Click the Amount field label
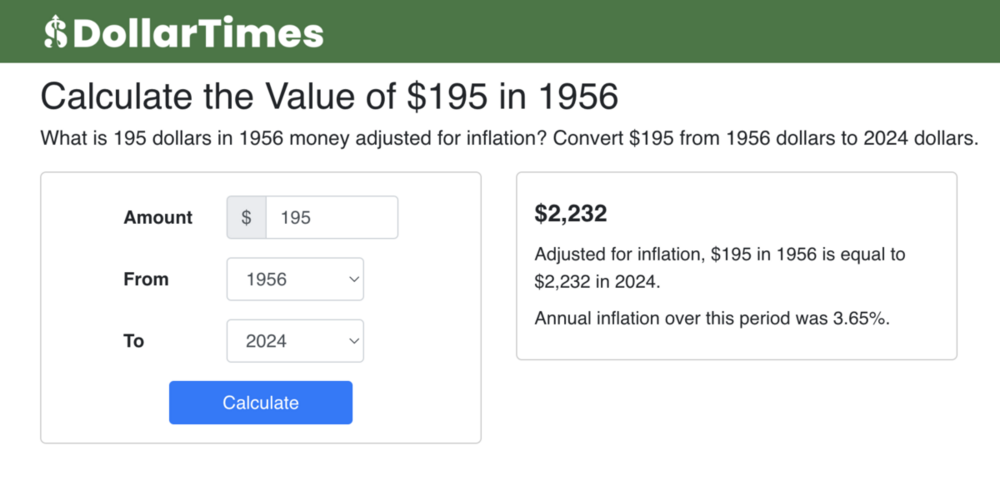 click(x=158, y=218)
